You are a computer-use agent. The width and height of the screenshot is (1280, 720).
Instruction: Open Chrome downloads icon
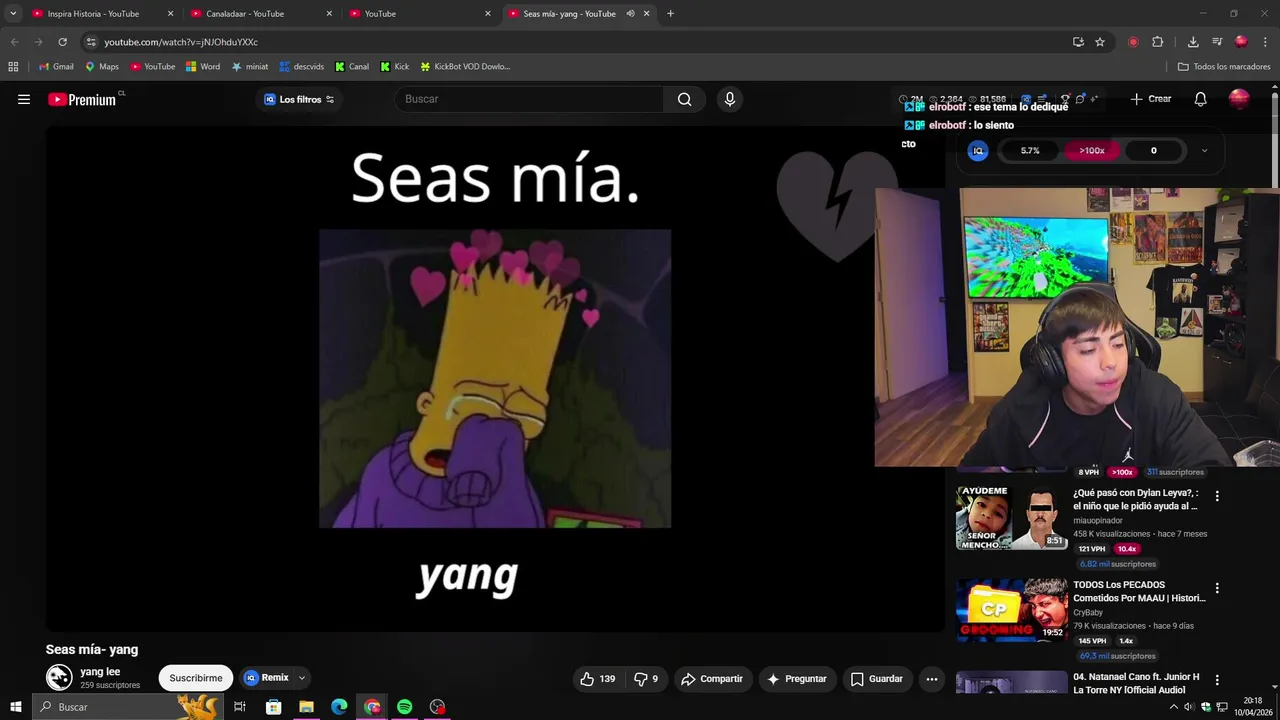pyautogui.click(x=1193, y=42)
